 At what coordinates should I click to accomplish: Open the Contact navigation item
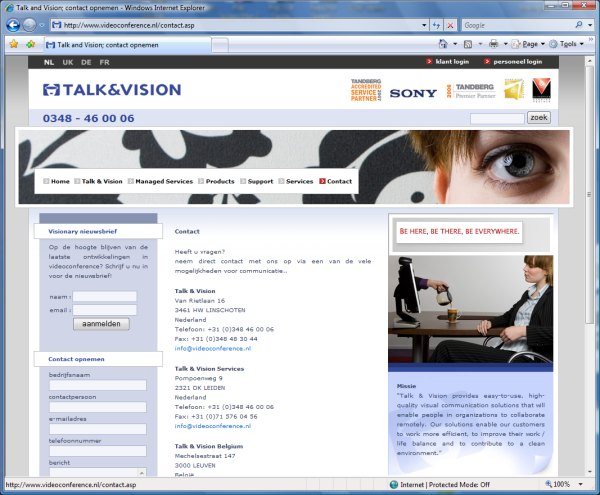tap(336, 181)
